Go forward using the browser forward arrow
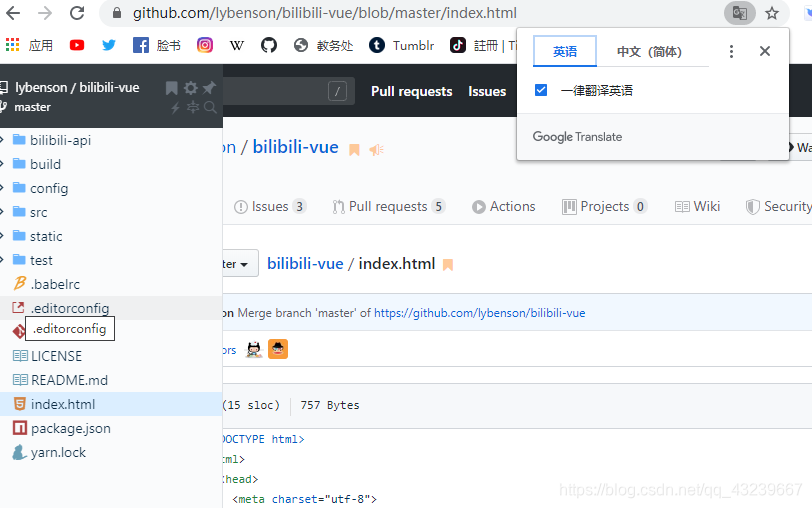 click(x=45, y=13)
